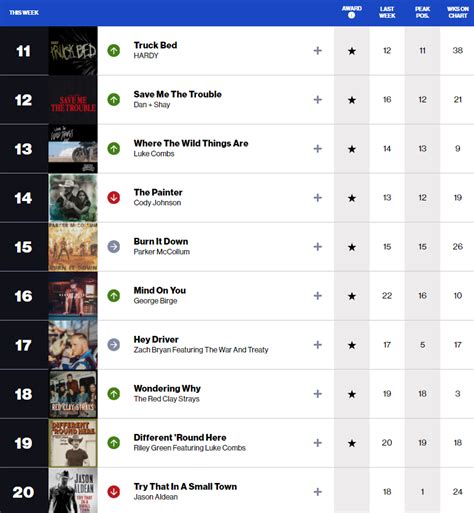
Task: Open the Truck Bed album cover thumbnail
Action: point(73,51)
